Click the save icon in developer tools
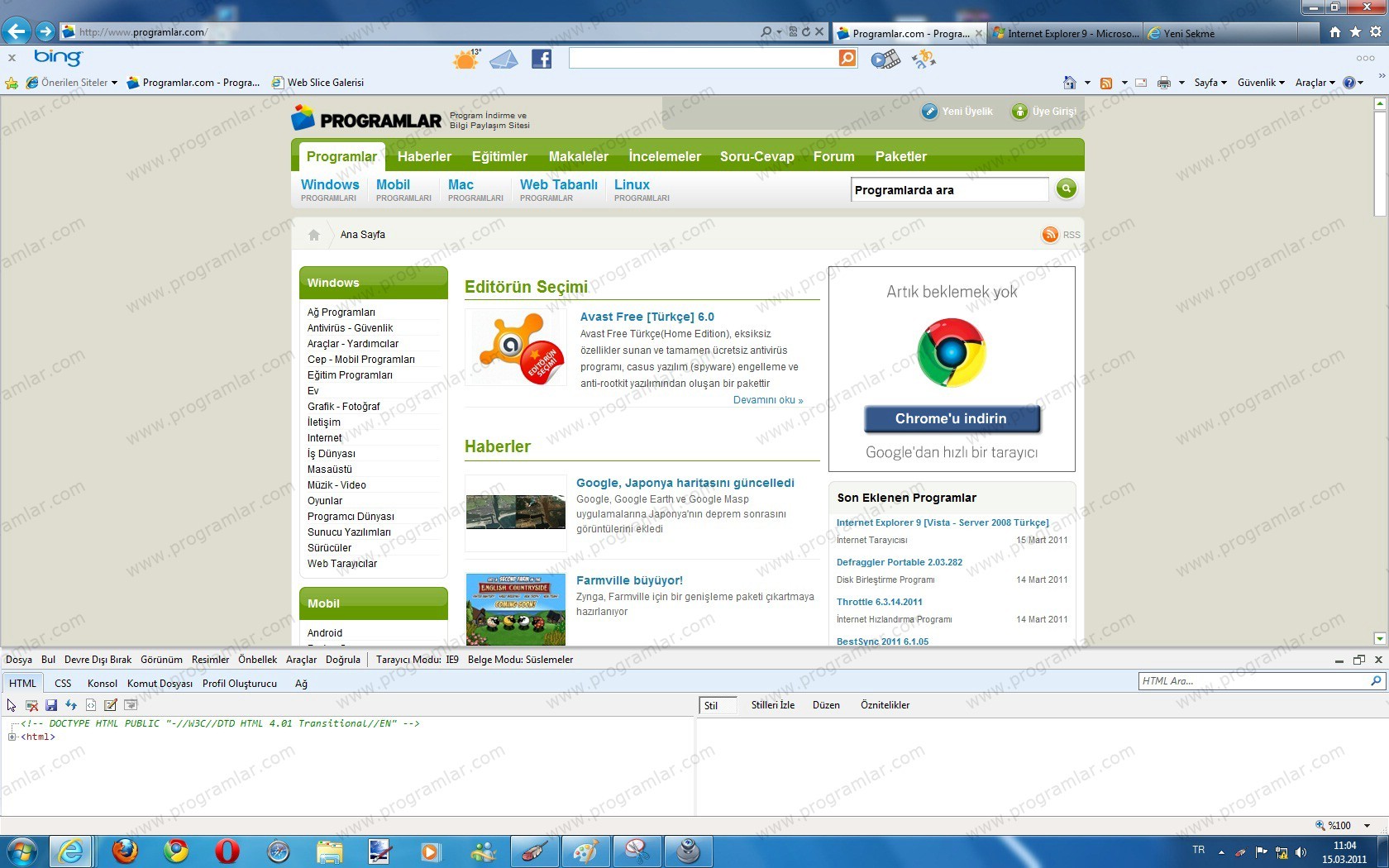Viewport: 1389px width, 868px height. 51,705
